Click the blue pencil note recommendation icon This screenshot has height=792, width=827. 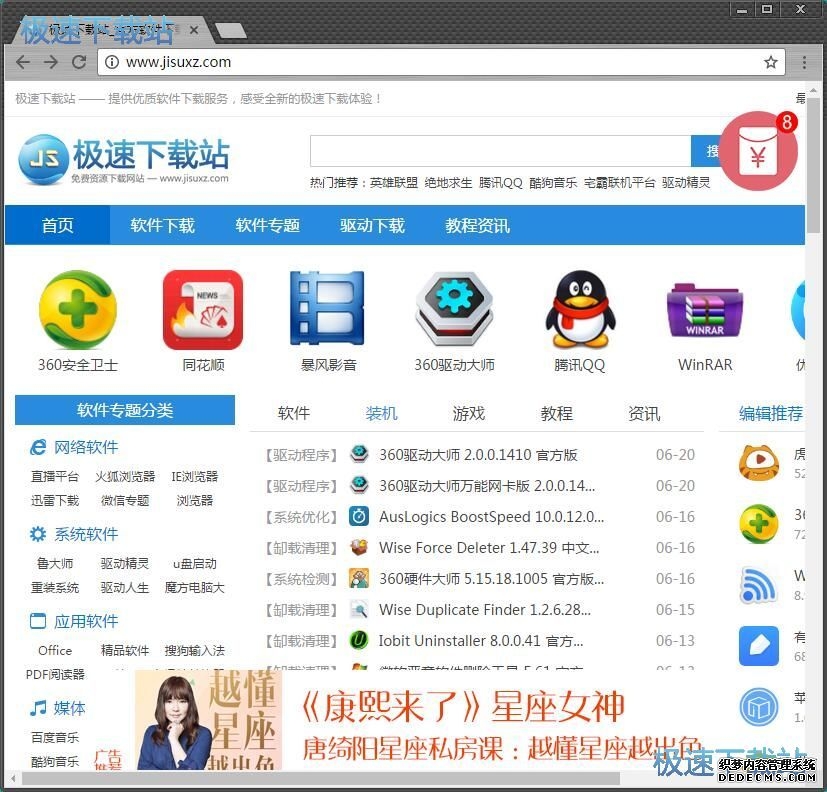tap(758, 646)
